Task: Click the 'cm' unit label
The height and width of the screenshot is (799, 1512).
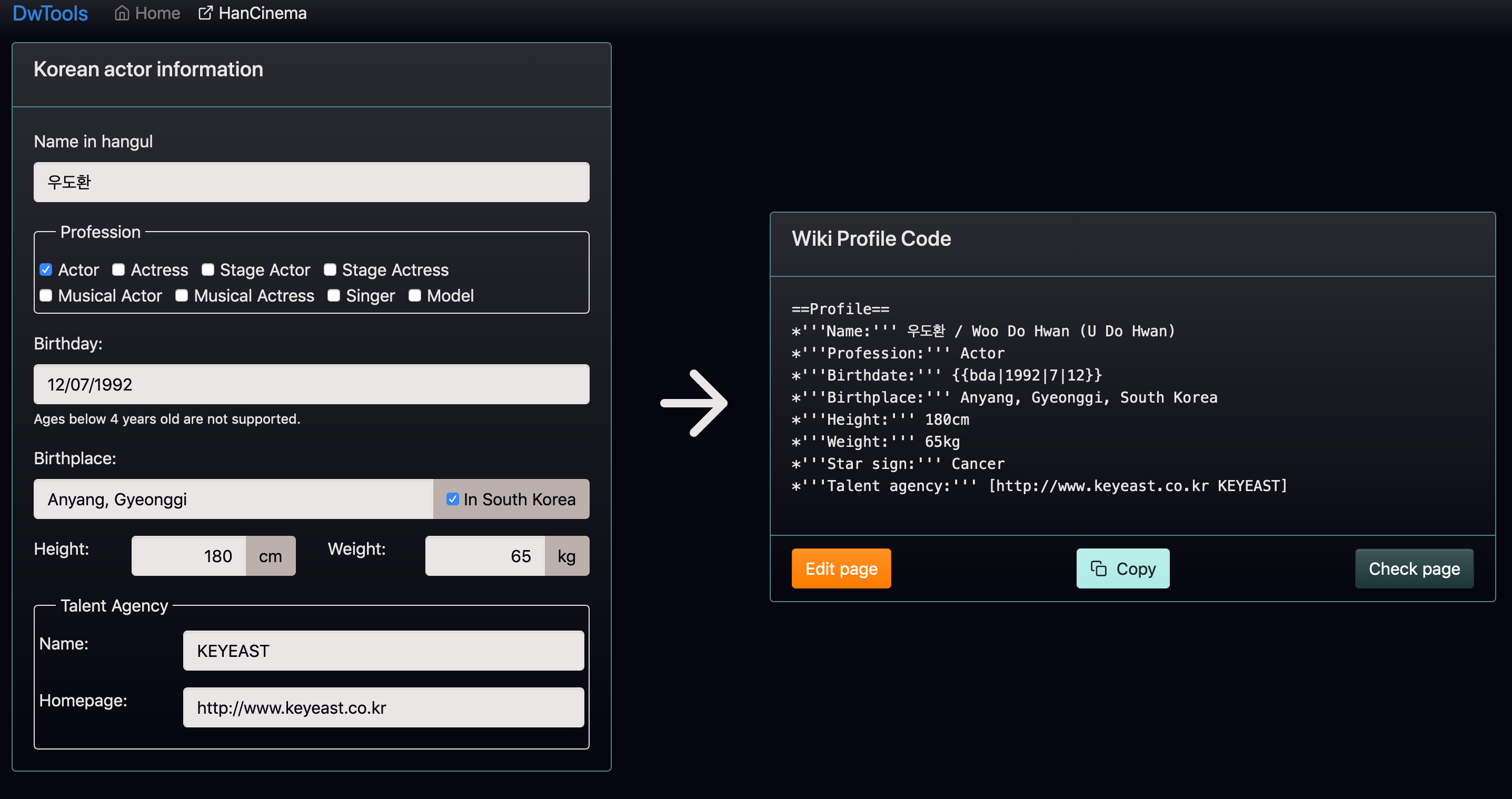Action: 271,555
